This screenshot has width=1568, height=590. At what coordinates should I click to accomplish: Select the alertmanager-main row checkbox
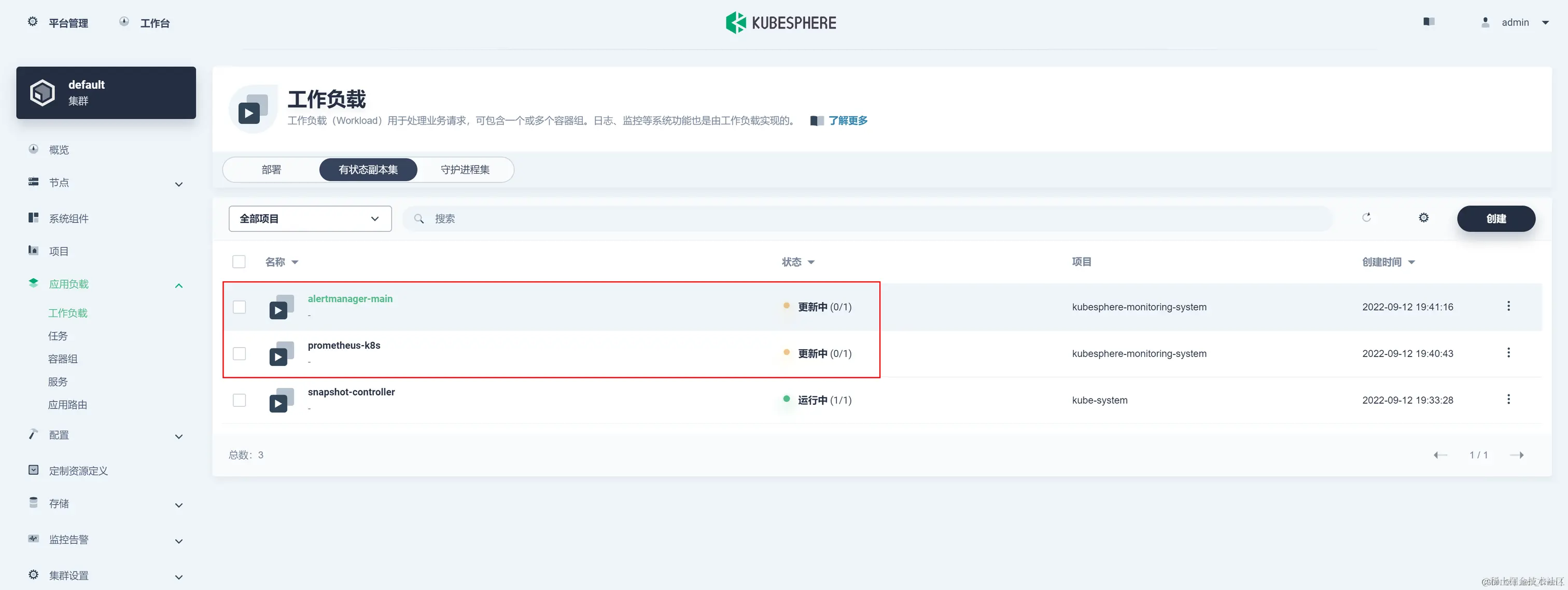click(239, 307)
